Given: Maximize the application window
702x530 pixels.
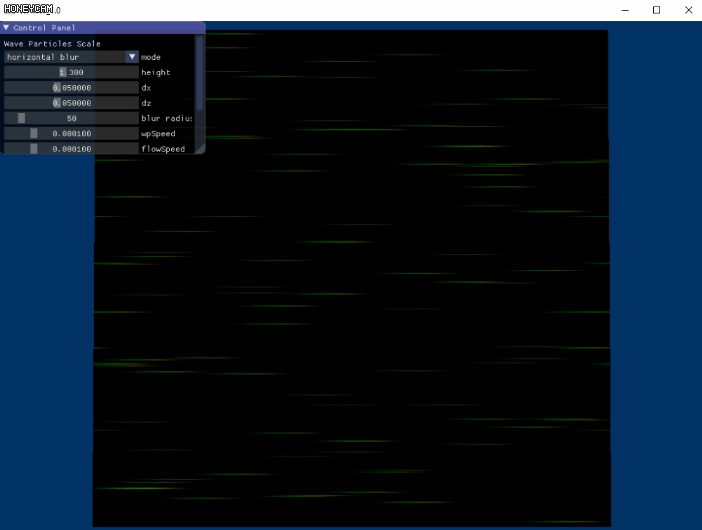Looking at the screenshot, I should 656,10.
